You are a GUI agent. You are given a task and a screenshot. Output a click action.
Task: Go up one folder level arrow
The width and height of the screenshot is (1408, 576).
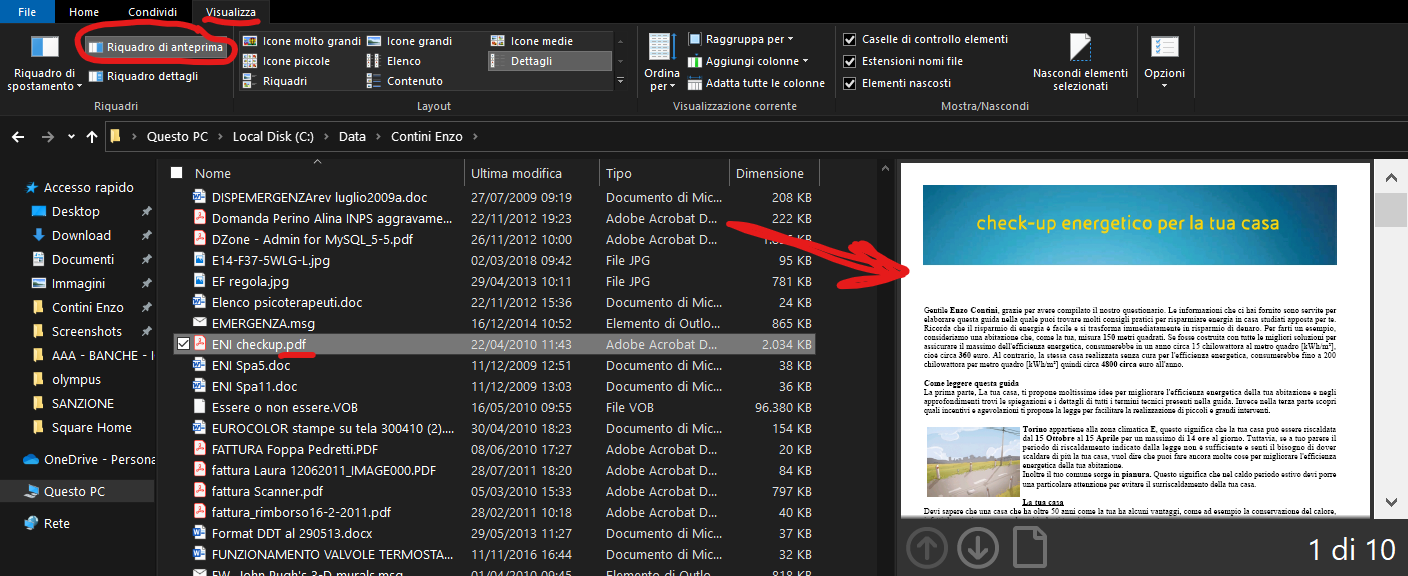92,136
